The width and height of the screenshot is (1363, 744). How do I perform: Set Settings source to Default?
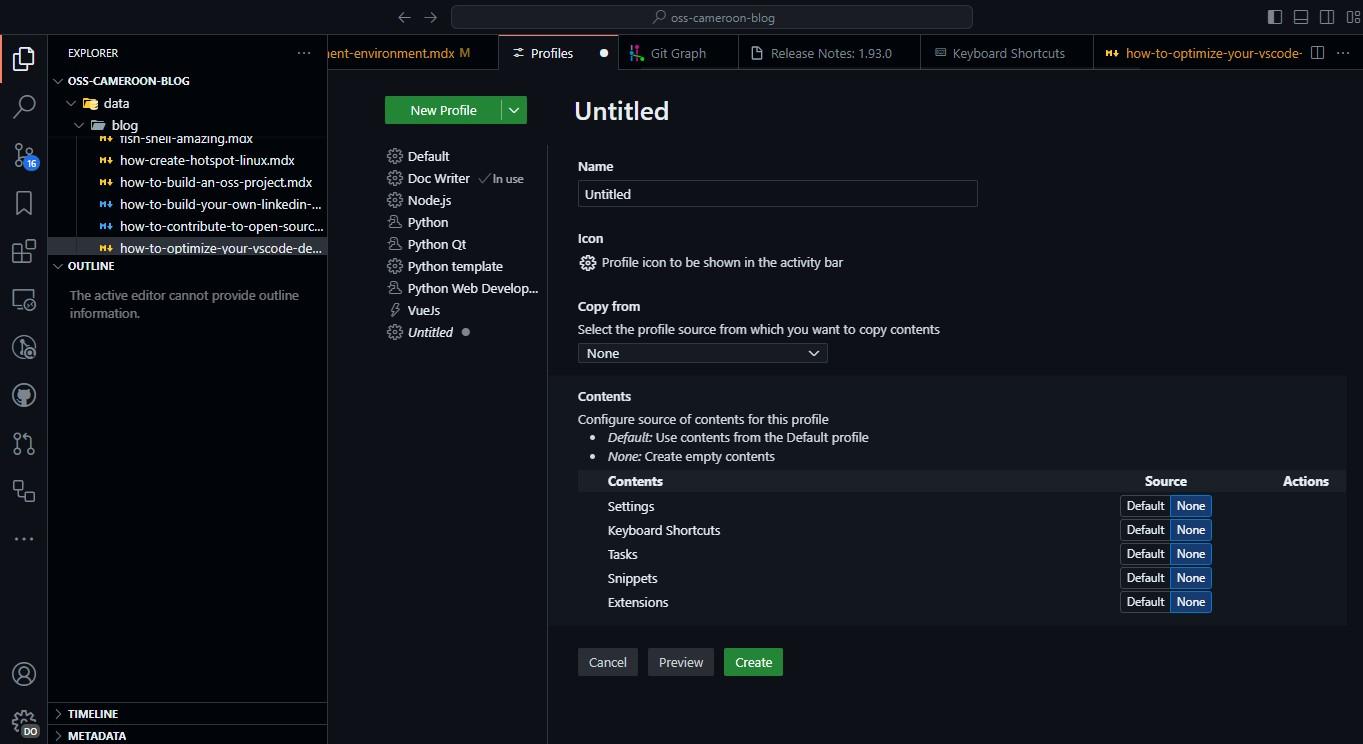pyautogui.click(x=1145, y=506)
